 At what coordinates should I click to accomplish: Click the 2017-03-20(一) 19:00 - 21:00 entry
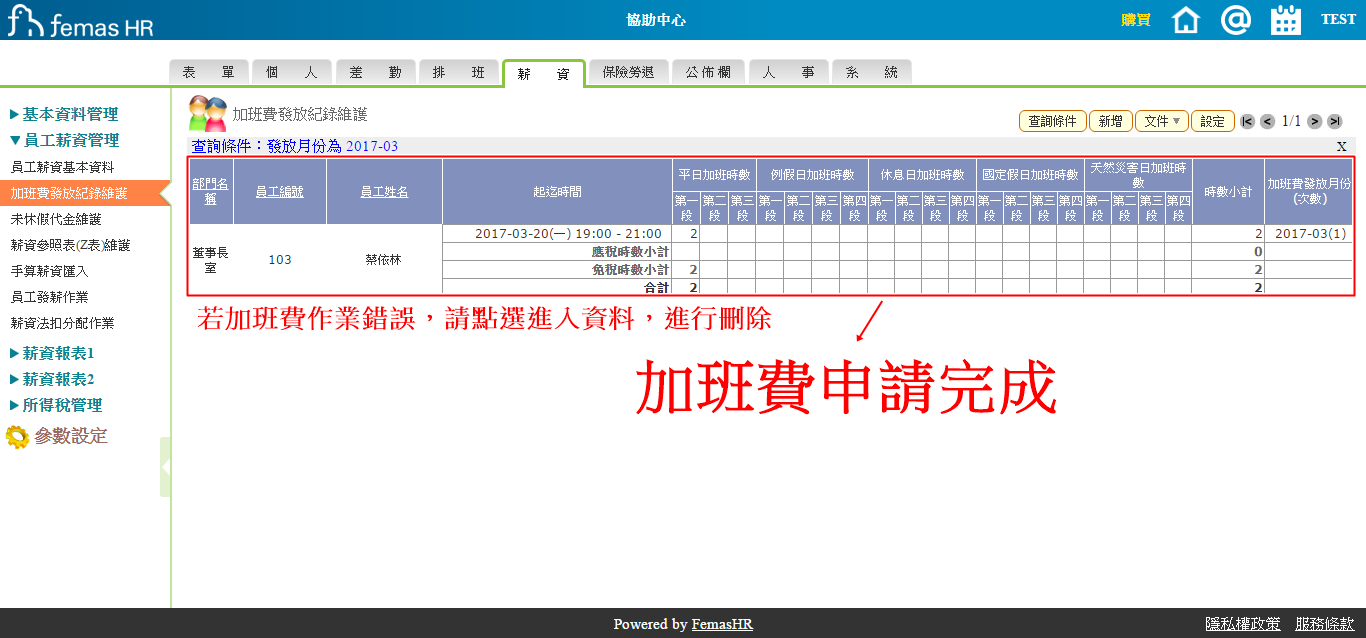click(x=568, y=233)
